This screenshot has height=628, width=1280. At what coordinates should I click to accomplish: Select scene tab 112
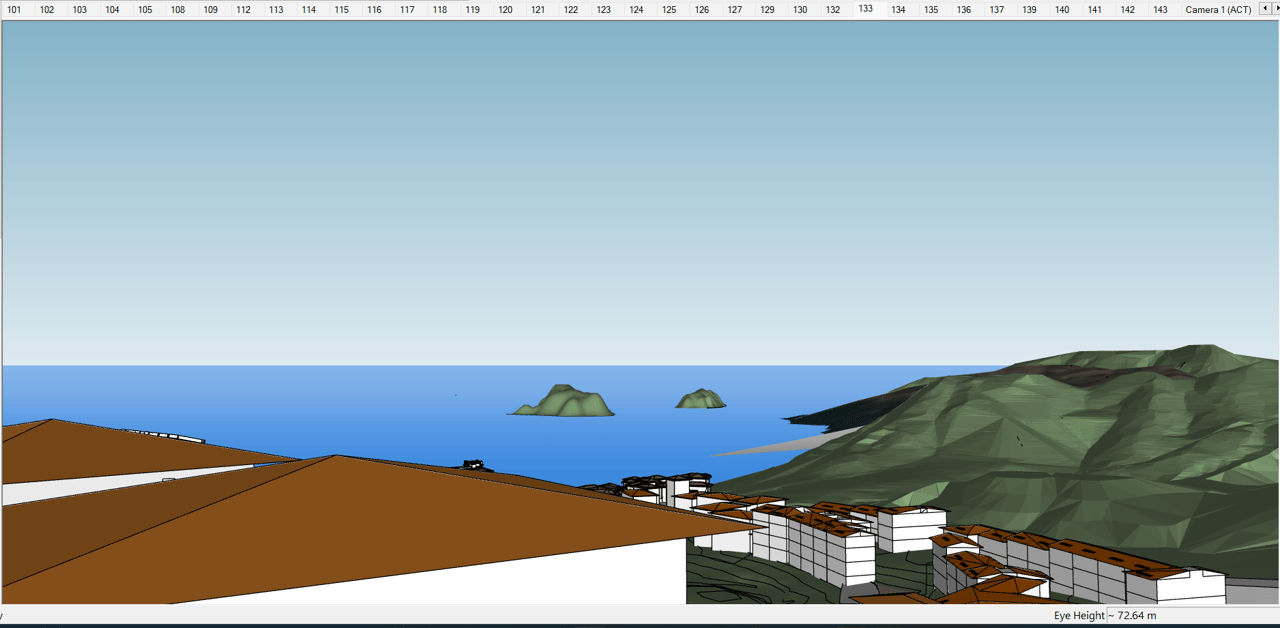(x=243, y=10)
